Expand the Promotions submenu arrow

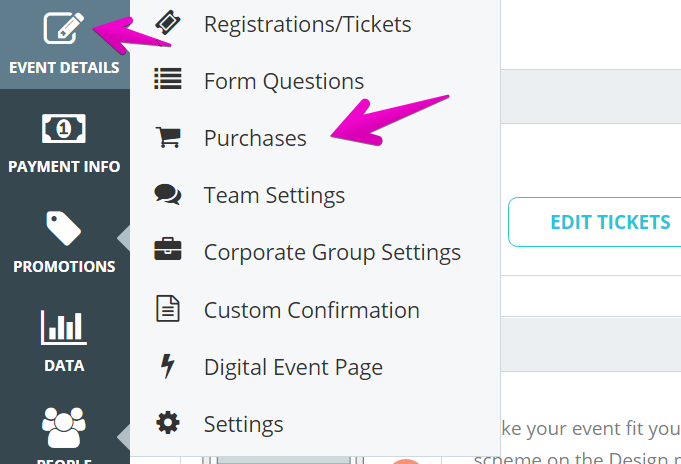pos(123,238)
